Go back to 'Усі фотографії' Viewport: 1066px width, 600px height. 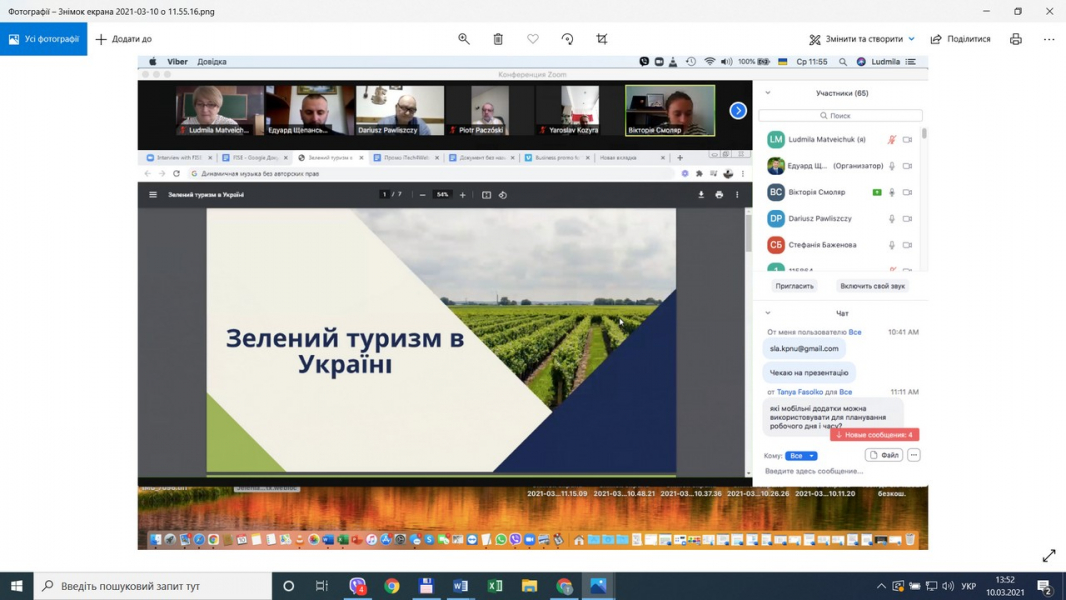click(44, 39)
